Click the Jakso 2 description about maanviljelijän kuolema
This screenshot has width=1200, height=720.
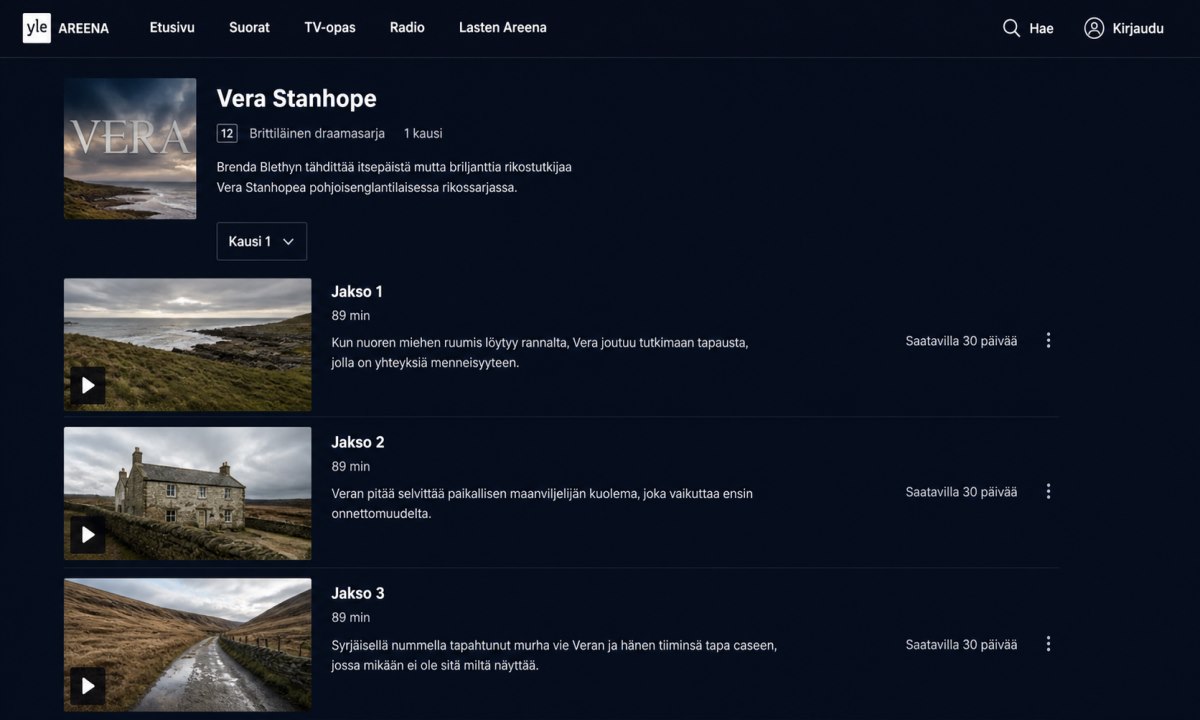(x=542, y=504)
